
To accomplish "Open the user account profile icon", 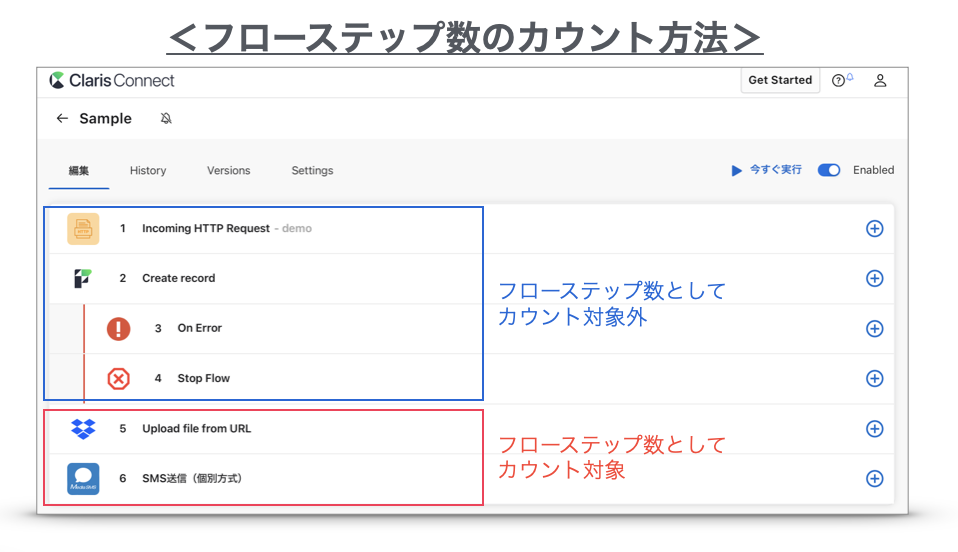I will click(880, 81).
